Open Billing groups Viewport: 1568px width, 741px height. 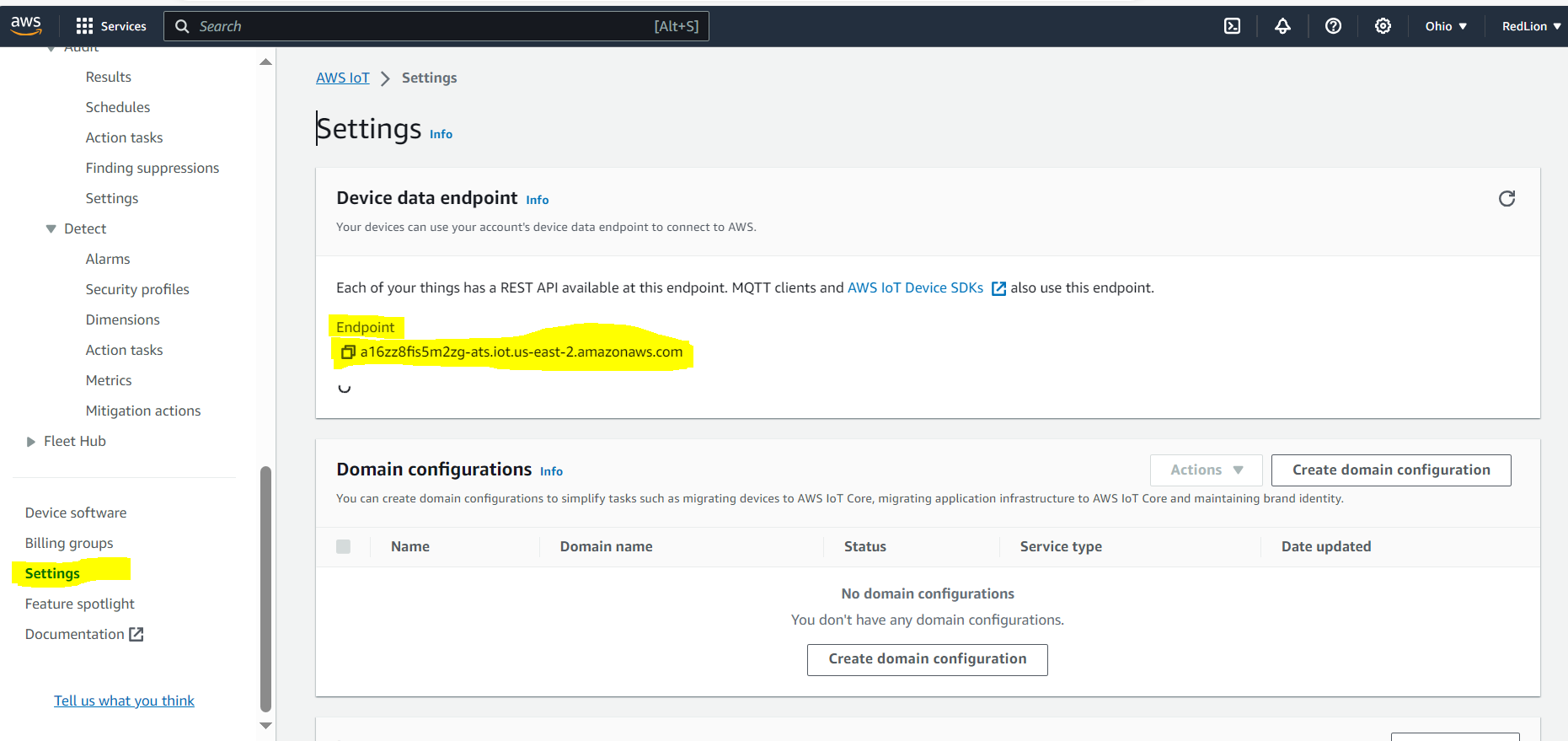click(x=69, y=543)
